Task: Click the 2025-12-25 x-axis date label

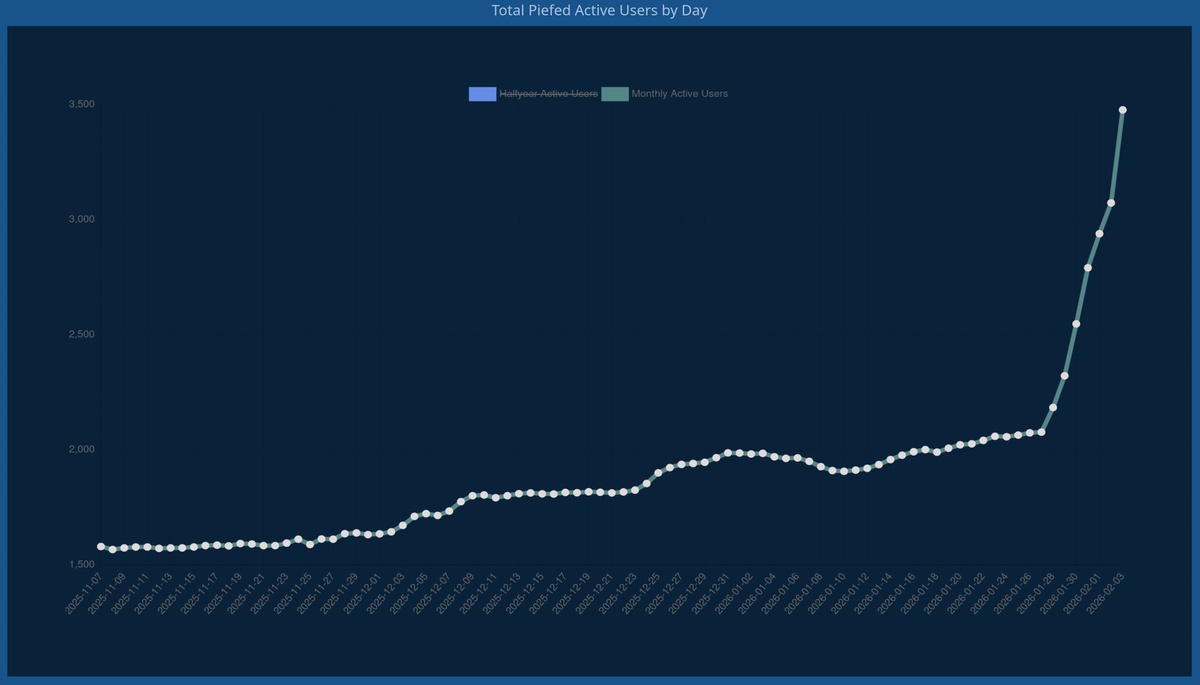Action: pos(641,593)
